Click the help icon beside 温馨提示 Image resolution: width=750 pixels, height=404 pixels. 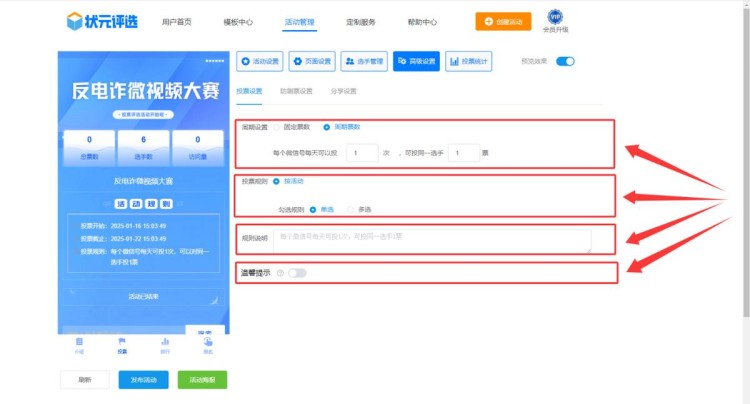coord(279,272)
